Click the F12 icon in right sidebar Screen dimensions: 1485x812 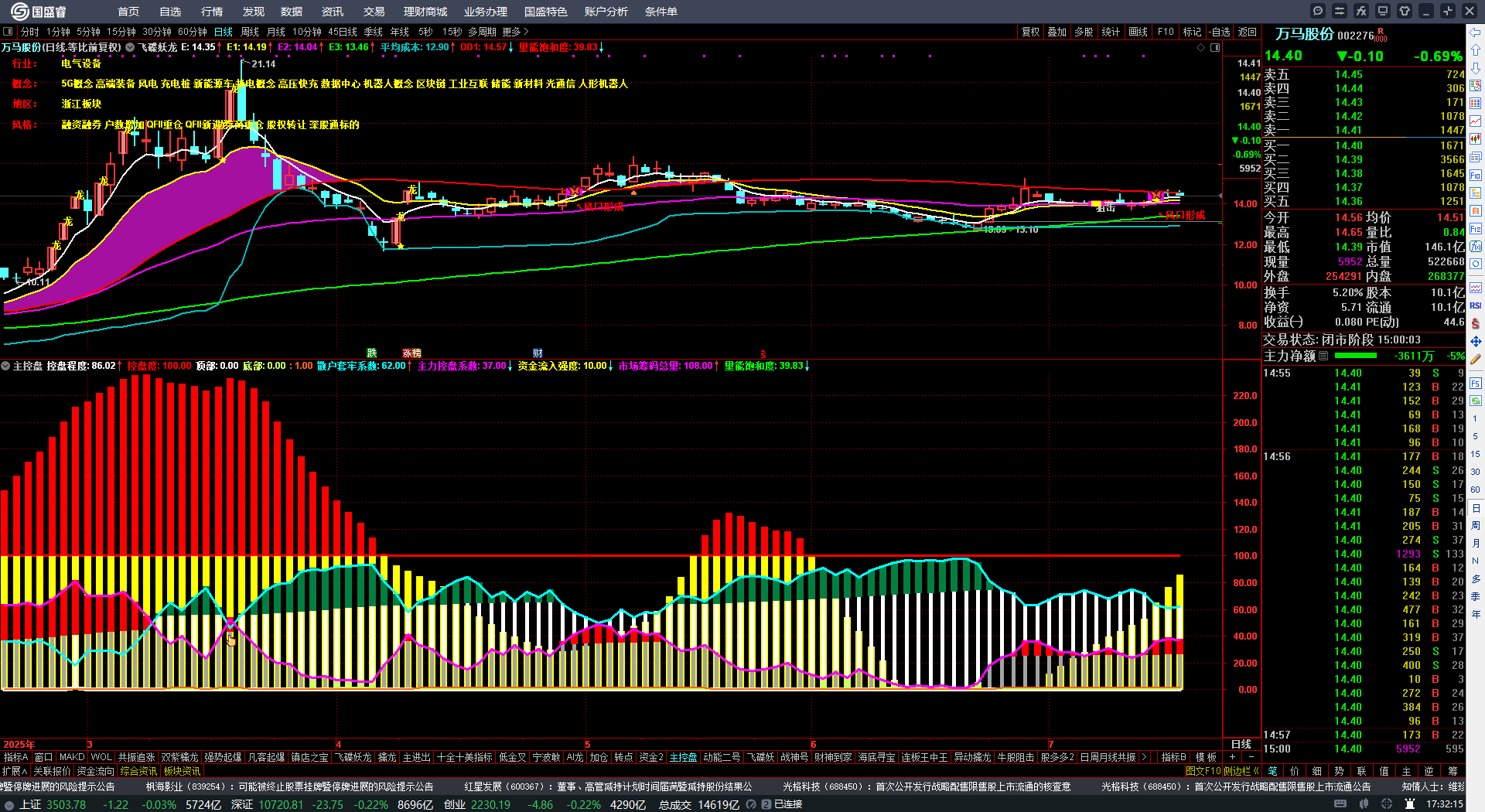1476,229
